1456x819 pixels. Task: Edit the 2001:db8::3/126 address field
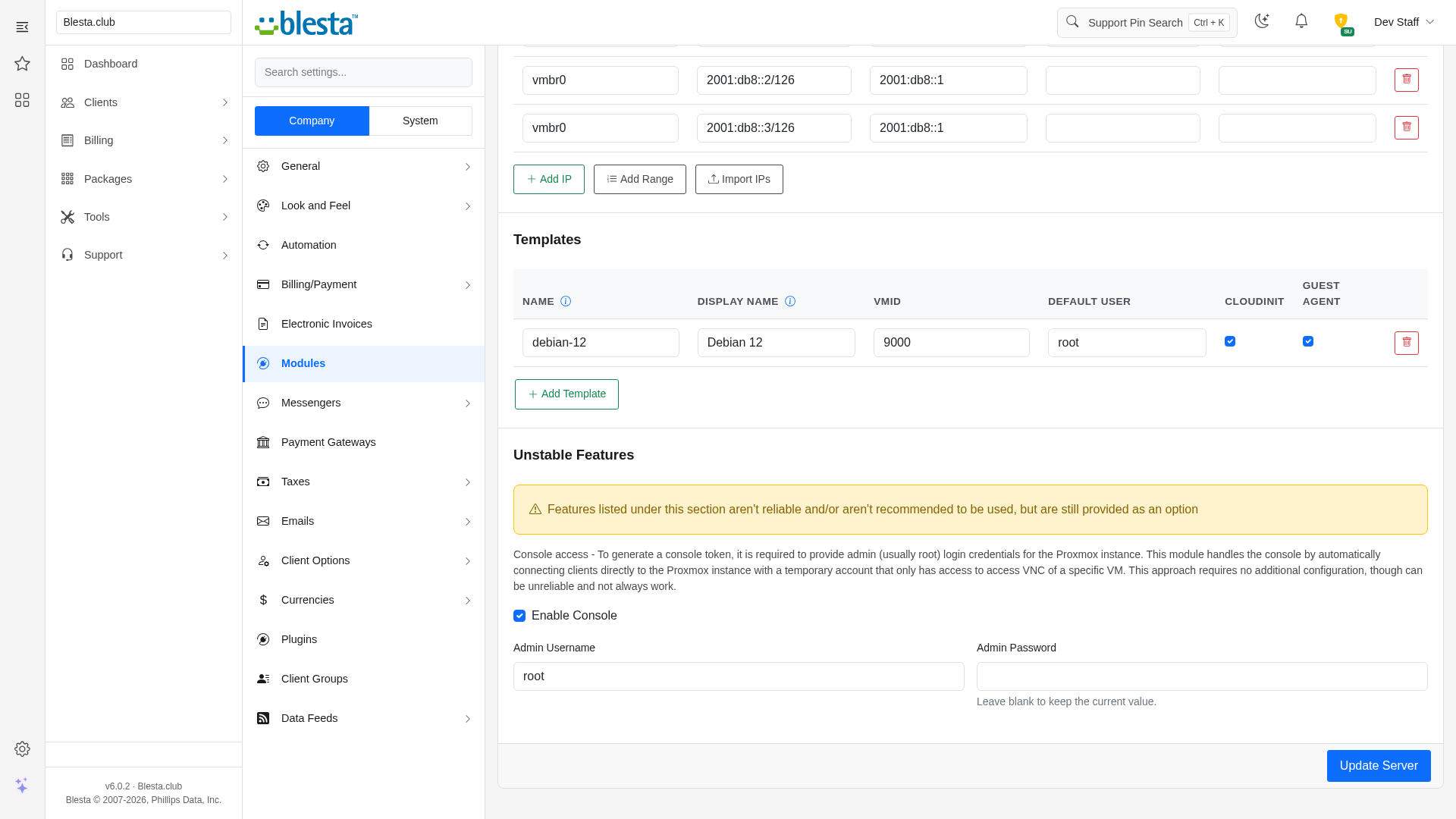(774, 128)
